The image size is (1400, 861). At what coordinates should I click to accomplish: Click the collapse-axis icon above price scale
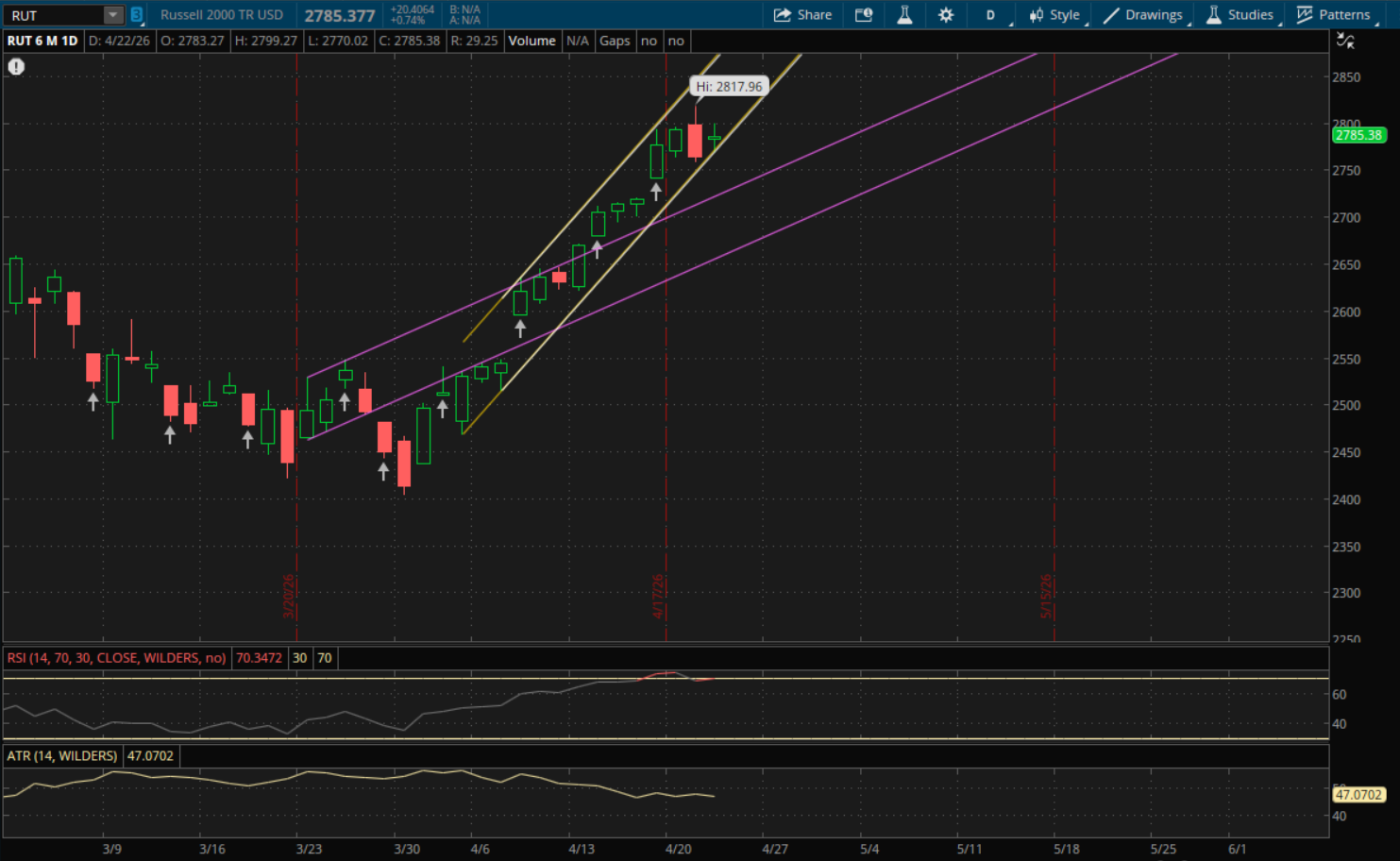[x=1345, y=41]
